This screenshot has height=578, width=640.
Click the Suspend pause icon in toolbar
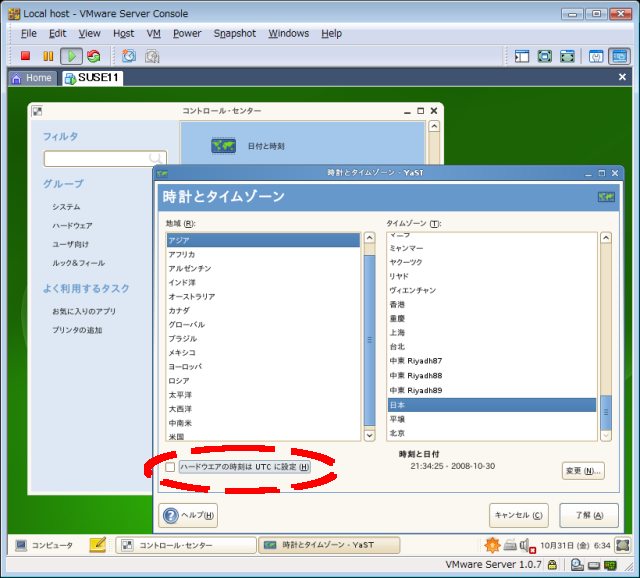[48, 56]
